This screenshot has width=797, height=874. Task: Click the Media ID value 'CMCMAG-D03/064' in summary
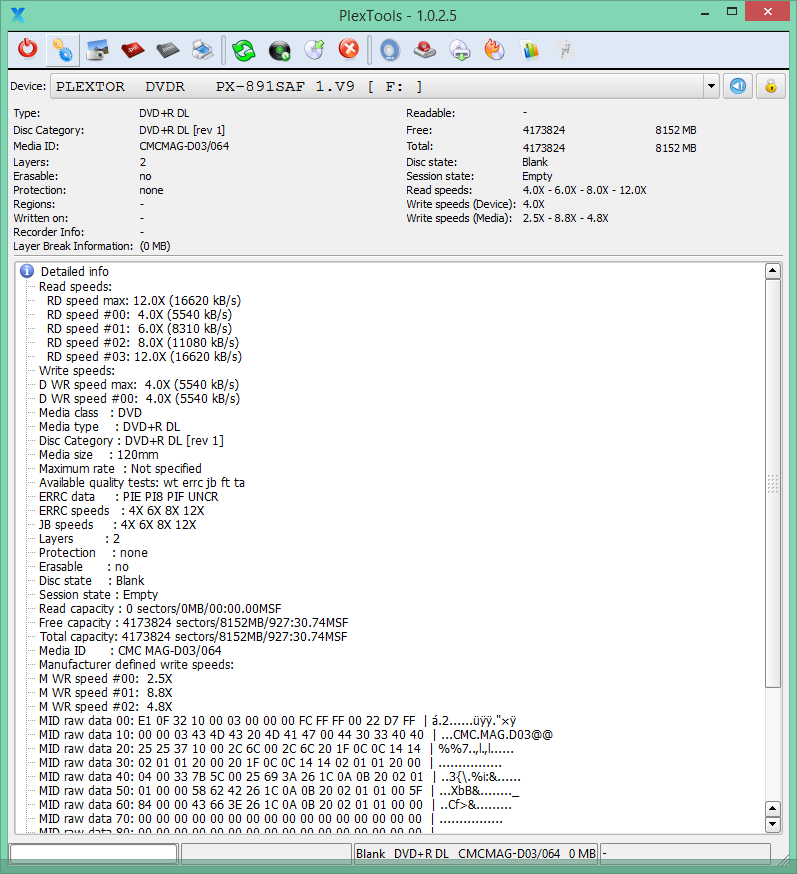point(184,146)
